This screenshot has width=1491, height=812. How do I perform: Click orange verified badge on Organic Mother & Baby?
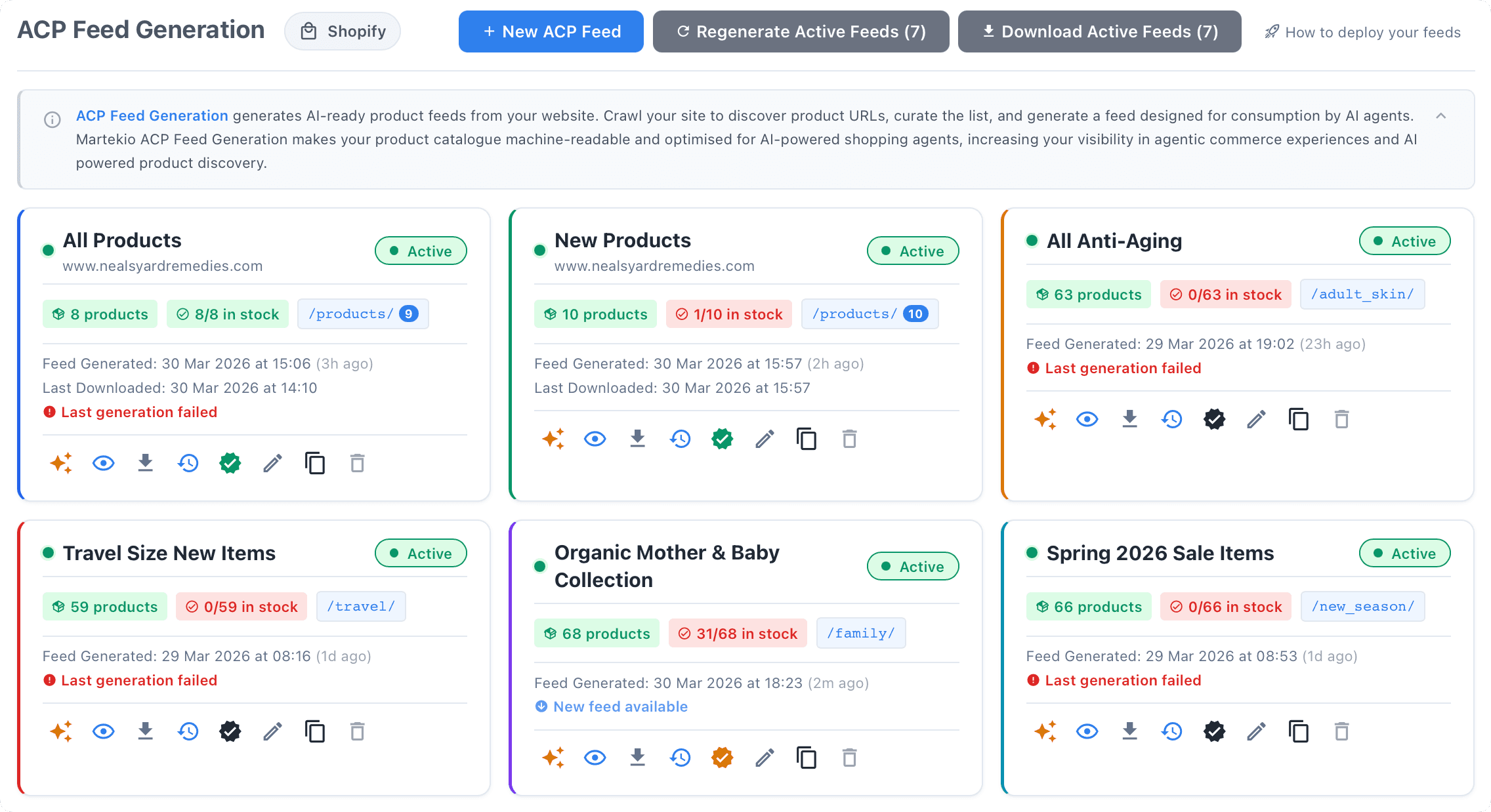pos(722,758)
